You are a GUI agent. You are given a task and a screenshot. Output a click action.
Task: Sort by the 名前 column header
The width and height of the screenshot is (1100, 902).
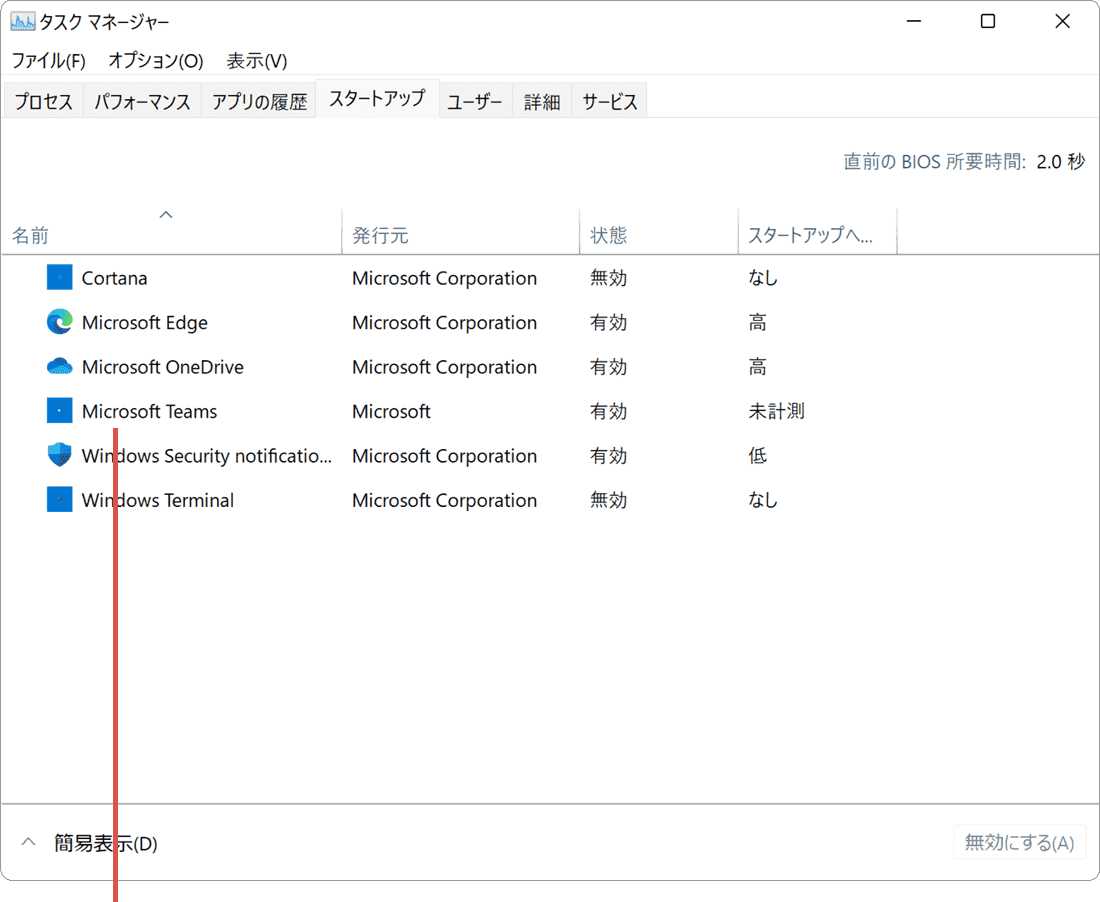click(x=171, y=231)
